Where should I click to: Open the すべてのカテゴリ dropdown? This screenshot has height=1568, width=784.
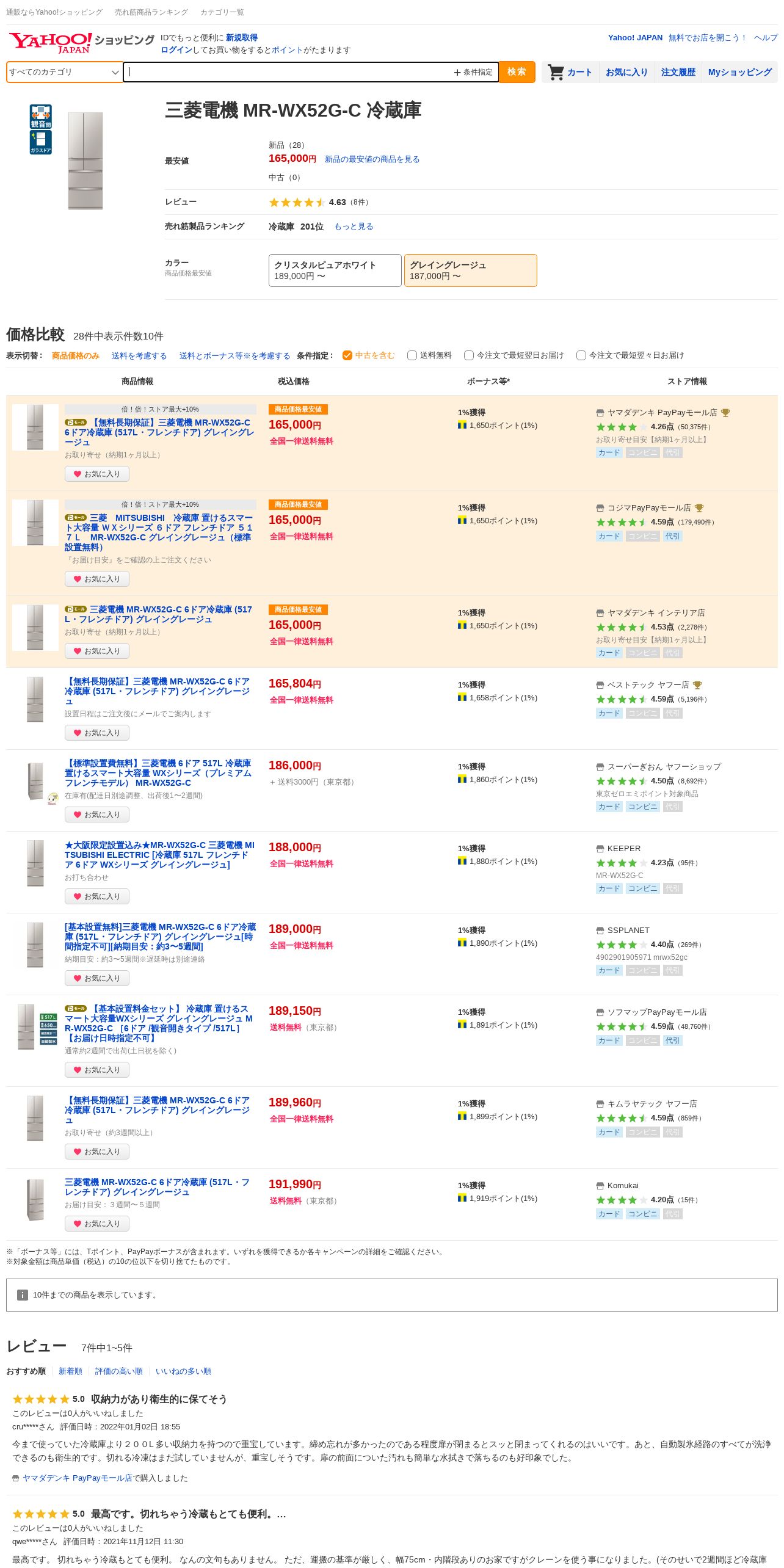point(64,72)
